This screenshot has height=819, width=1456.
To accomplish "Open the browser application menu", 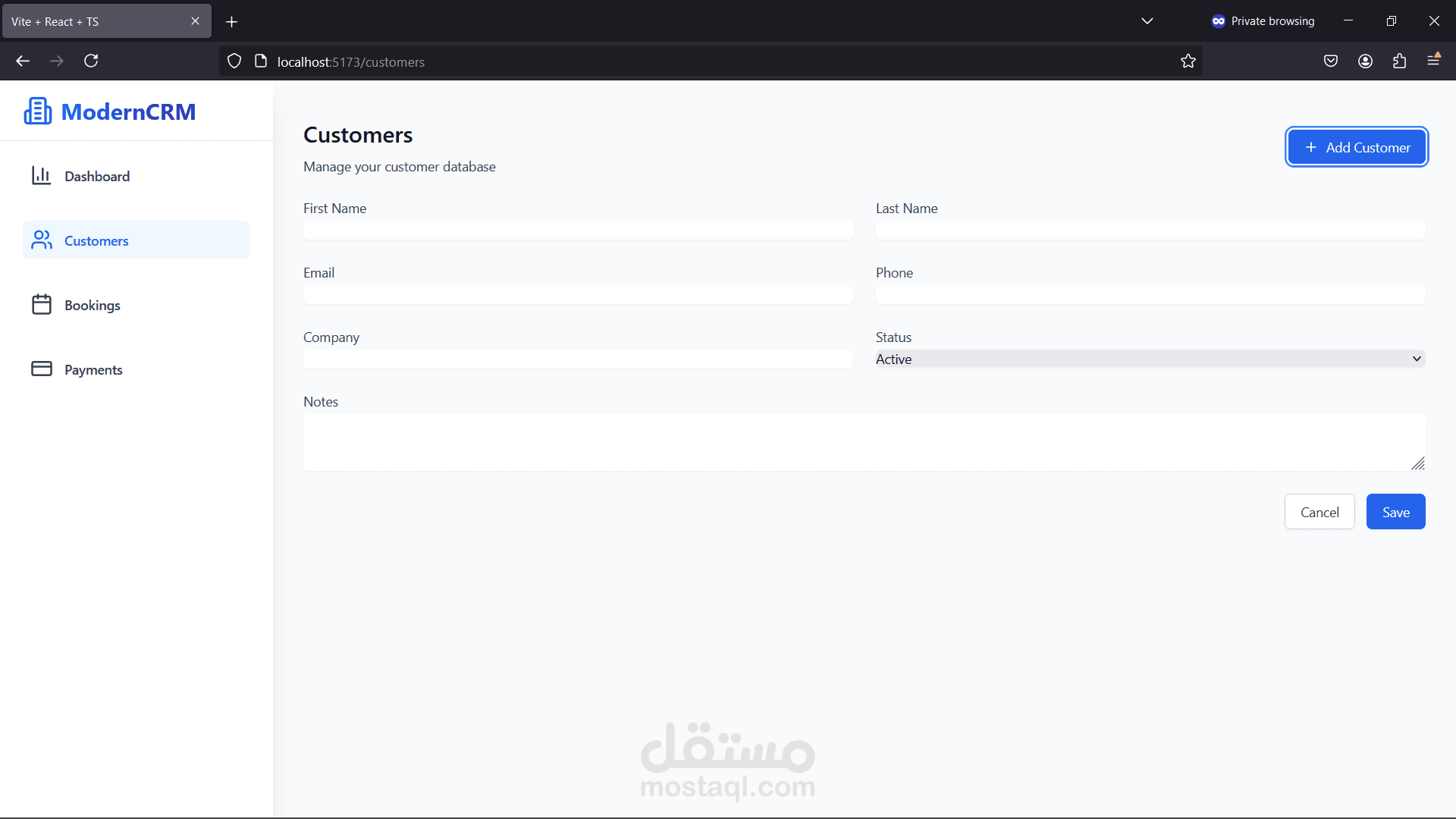I will (1433, 61).
